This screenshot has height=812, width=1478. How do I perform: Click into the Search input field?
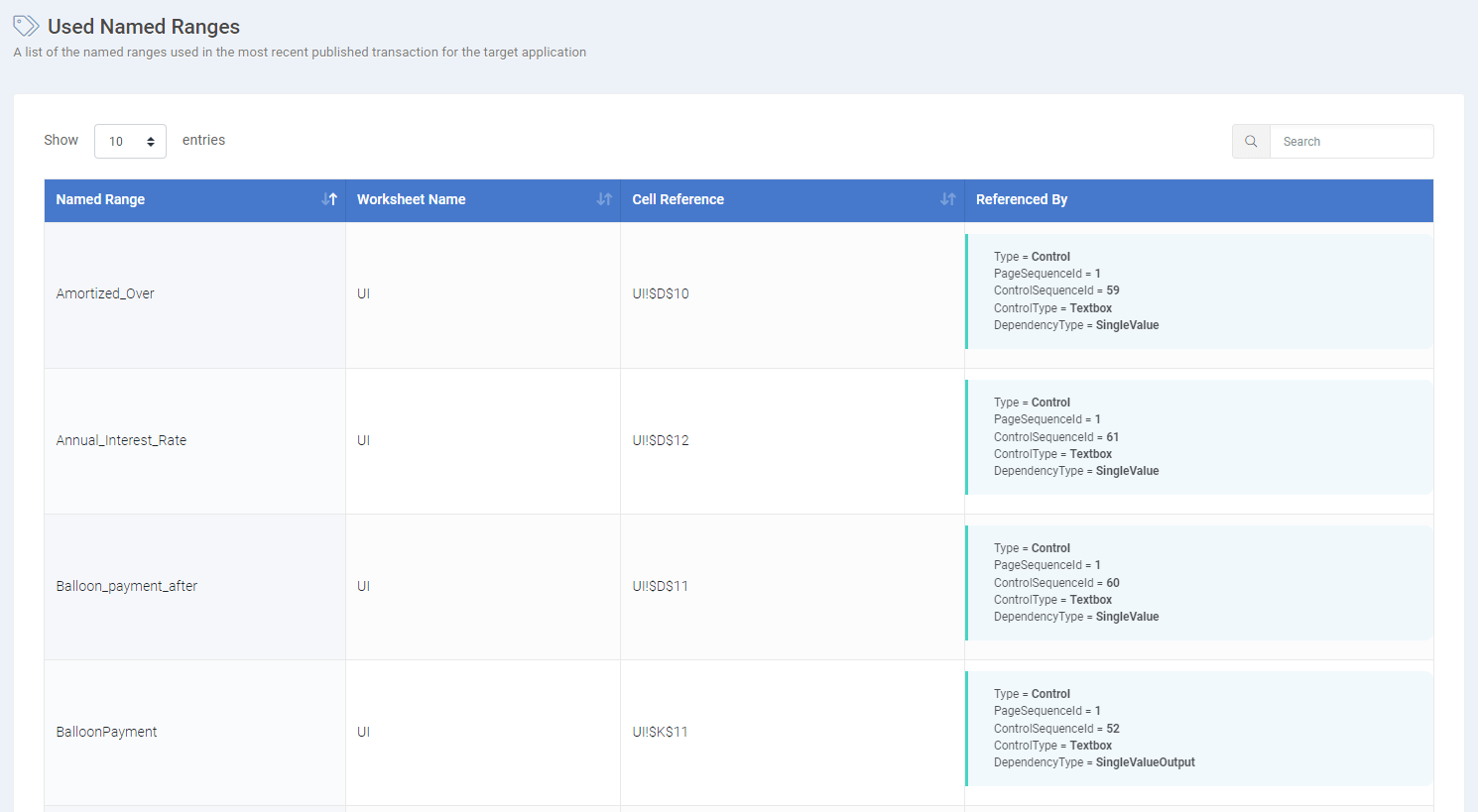pyautogui.click(x=1351, y=142)
